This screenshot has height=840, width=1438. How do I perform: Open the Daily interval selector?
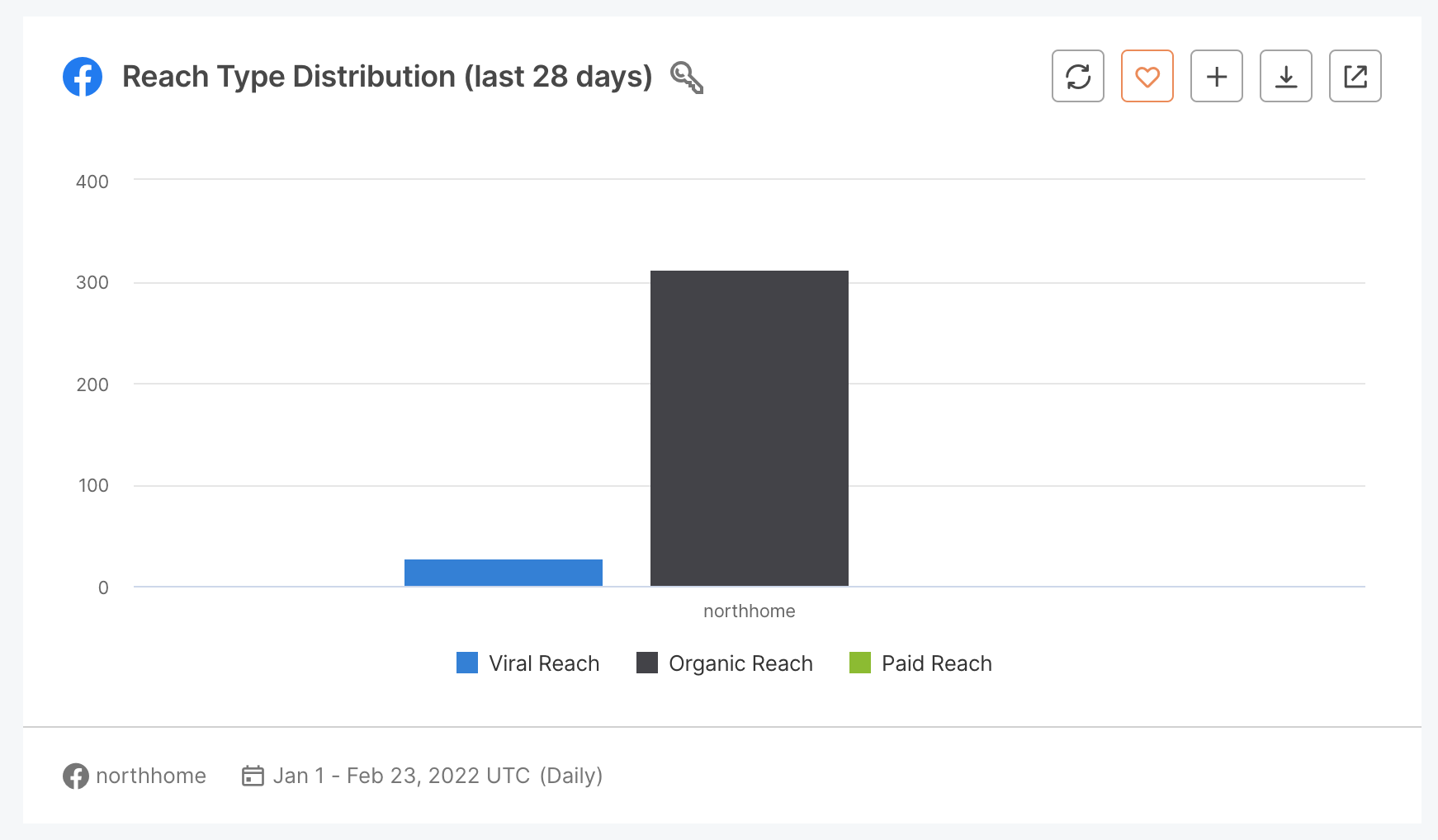[571, 775]
